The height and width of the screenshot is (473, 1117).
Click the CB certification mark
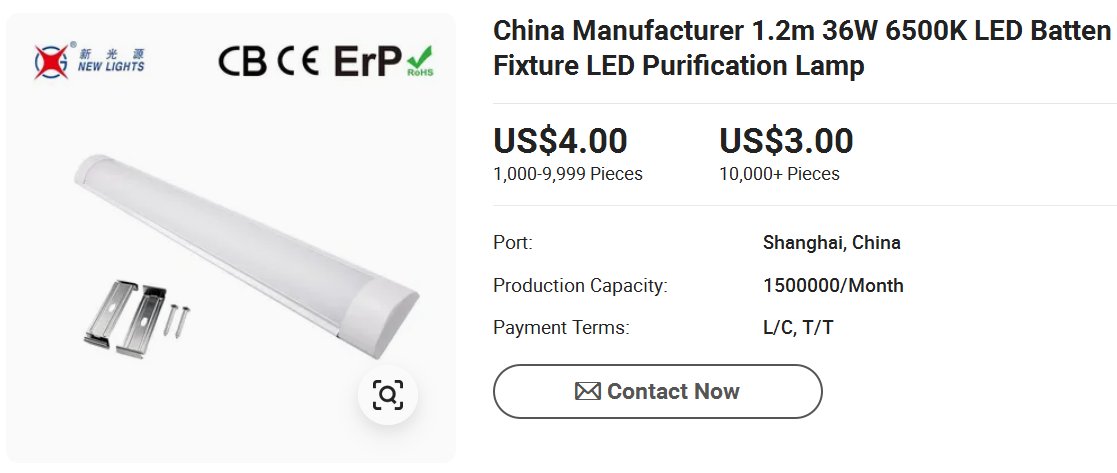point(243,62)
